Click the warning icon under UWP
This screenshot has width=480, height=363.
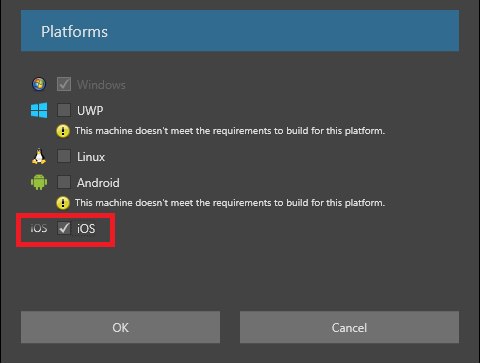coord(63,131)
